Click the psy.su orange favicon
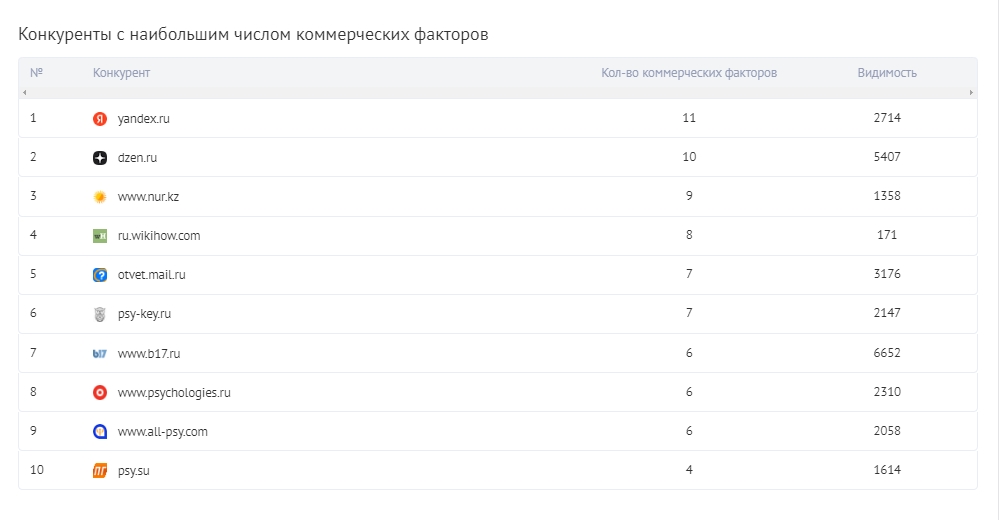 click(x=100, y=471)
